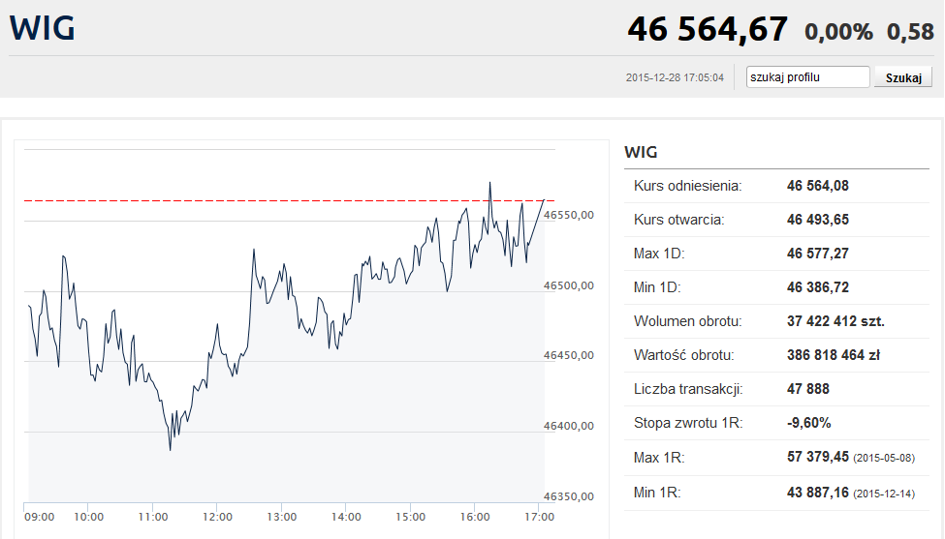
Task: Click the 0,58 point change value
Action: click(x=910, y=32)
